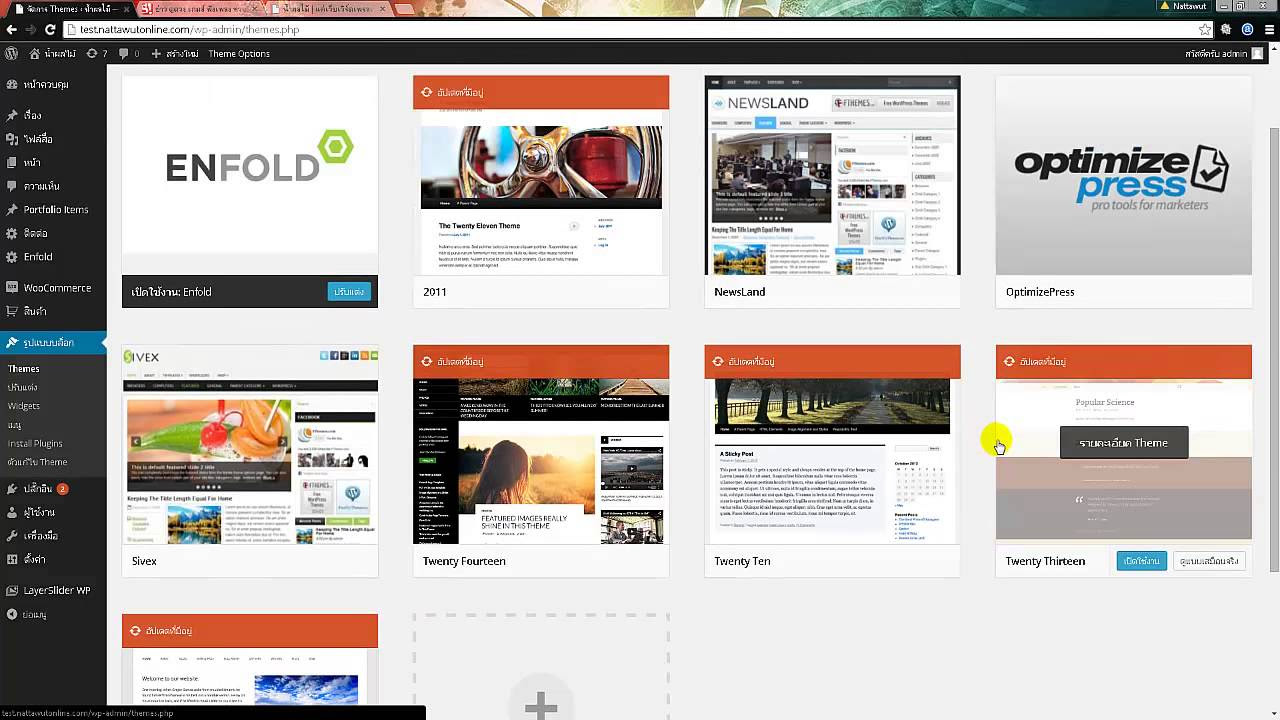Open the ตัวแก้ไข Theme editor submenu
1280x720 pixels.
click(x=38, y=462)
